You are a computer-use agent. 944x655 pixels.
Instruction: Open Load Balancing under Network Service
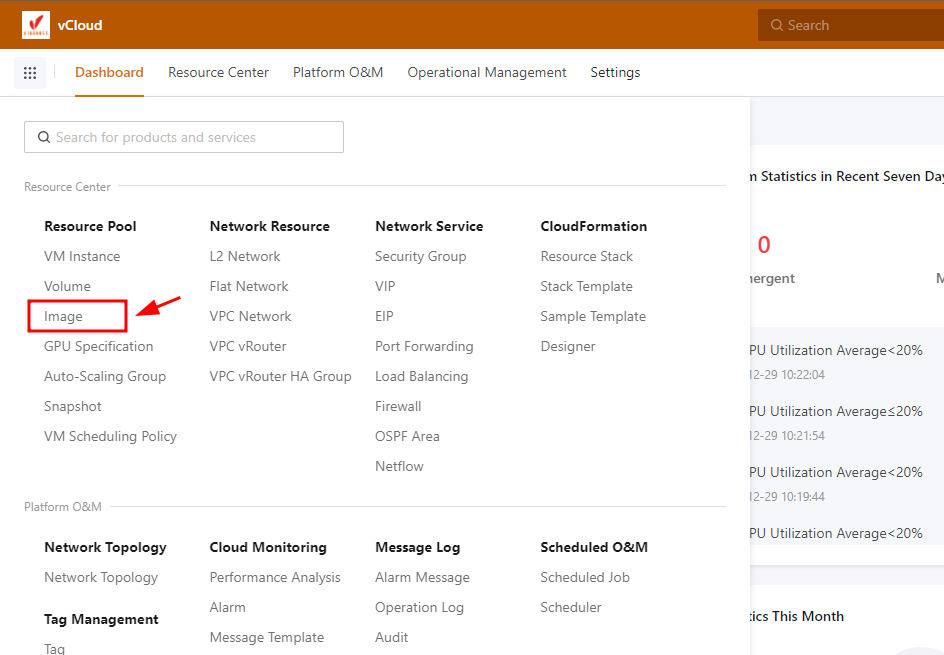coord(421,376)
